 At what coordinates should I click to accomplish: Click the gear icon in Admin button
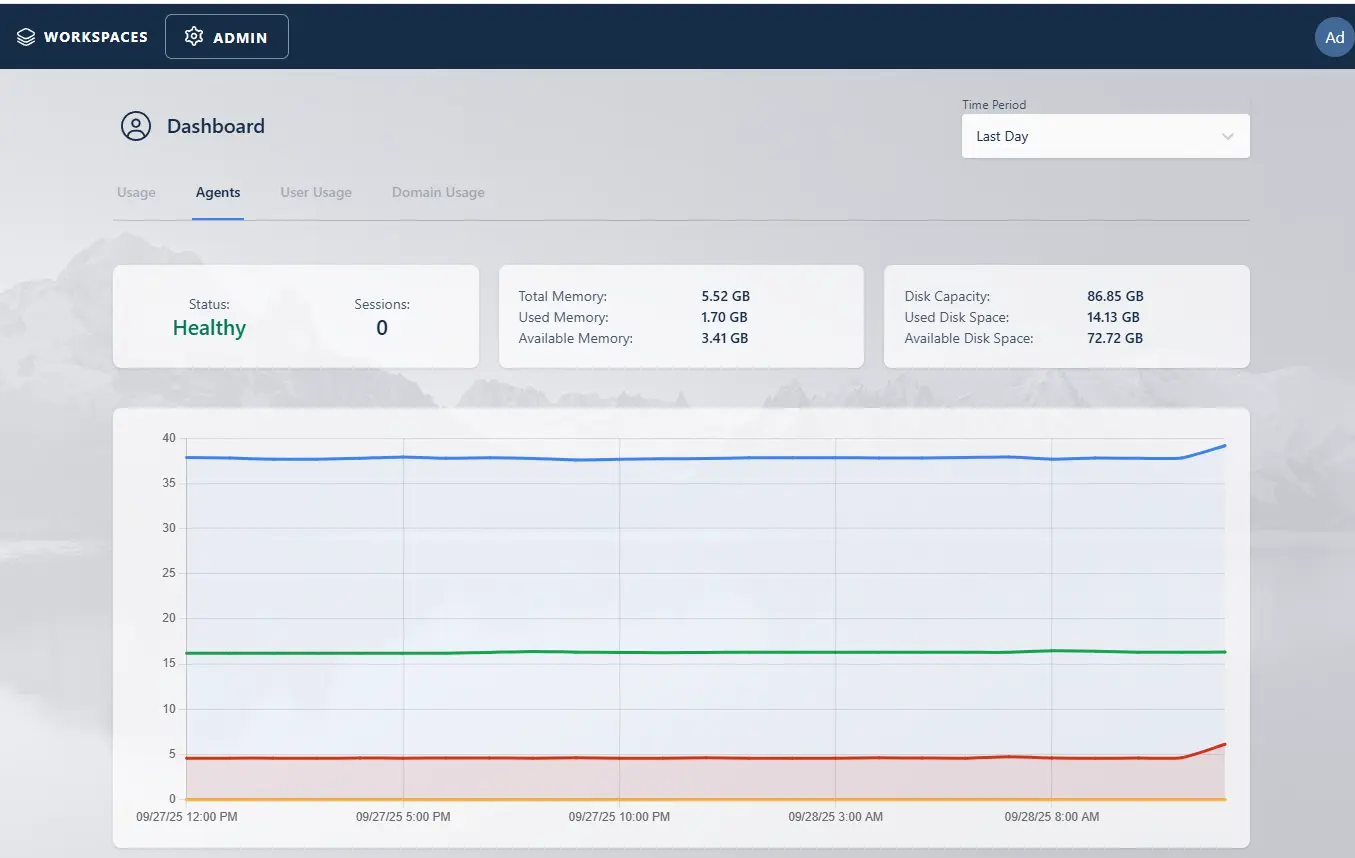[194, 37]
